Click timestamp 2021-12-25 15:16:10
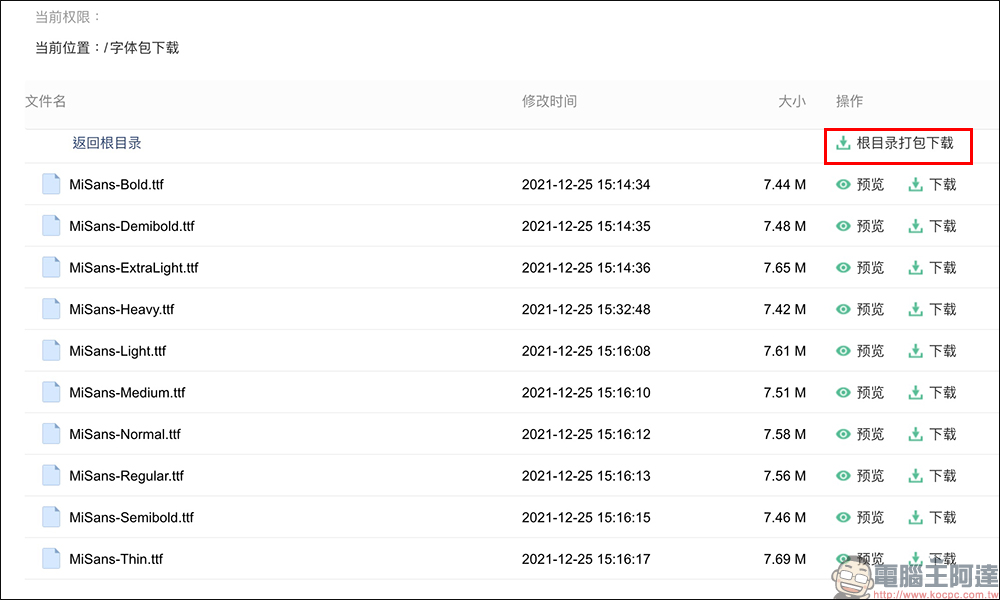This screenshot has height=600, width=1000. click(586, 393)
